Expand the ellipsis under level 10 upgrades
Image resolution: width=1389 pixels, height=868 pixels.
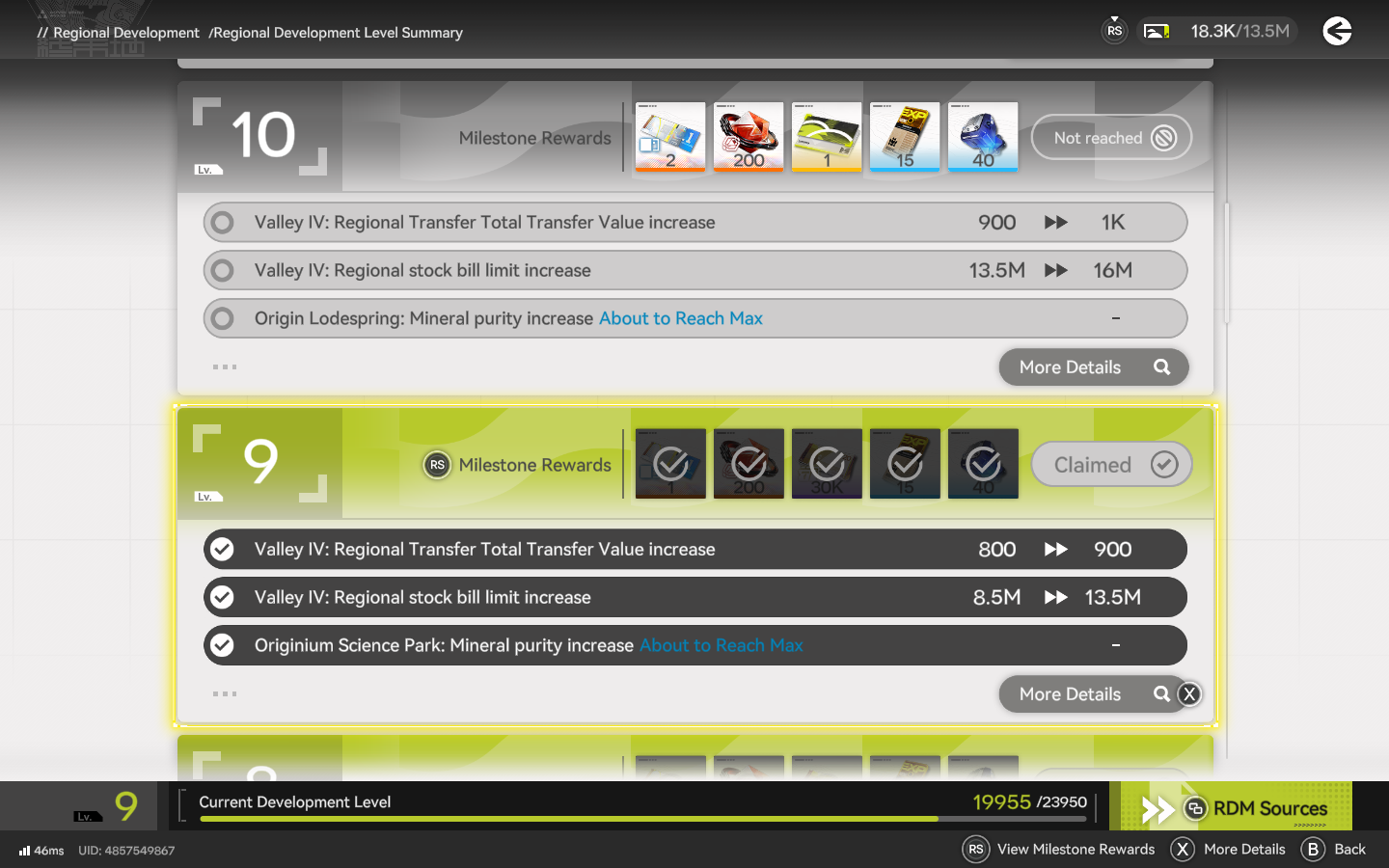[225, 366]
